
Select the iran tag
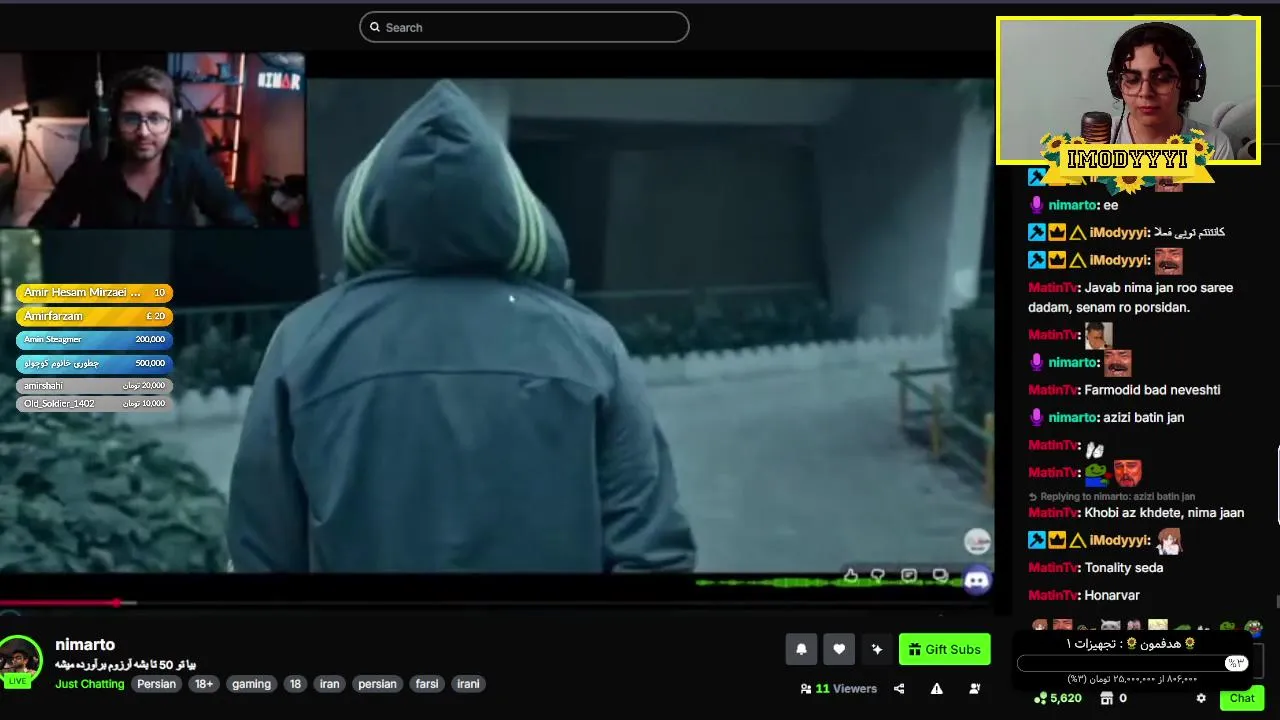(329, 684)
